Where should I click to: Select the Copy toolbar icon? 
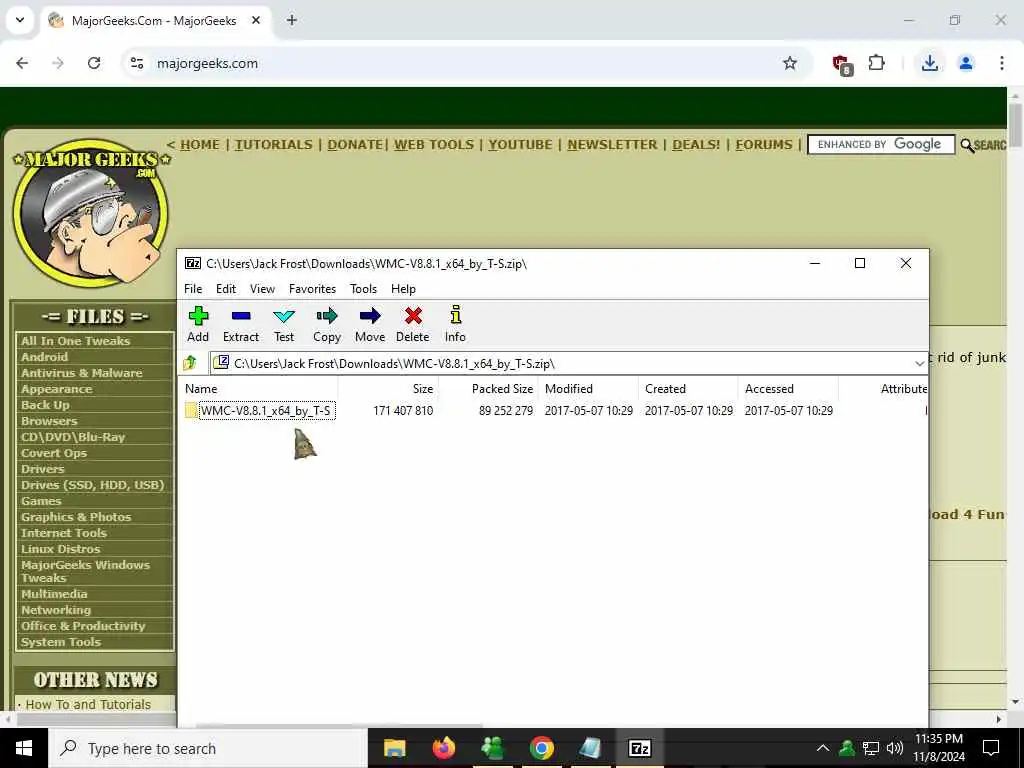click(327, 324)
